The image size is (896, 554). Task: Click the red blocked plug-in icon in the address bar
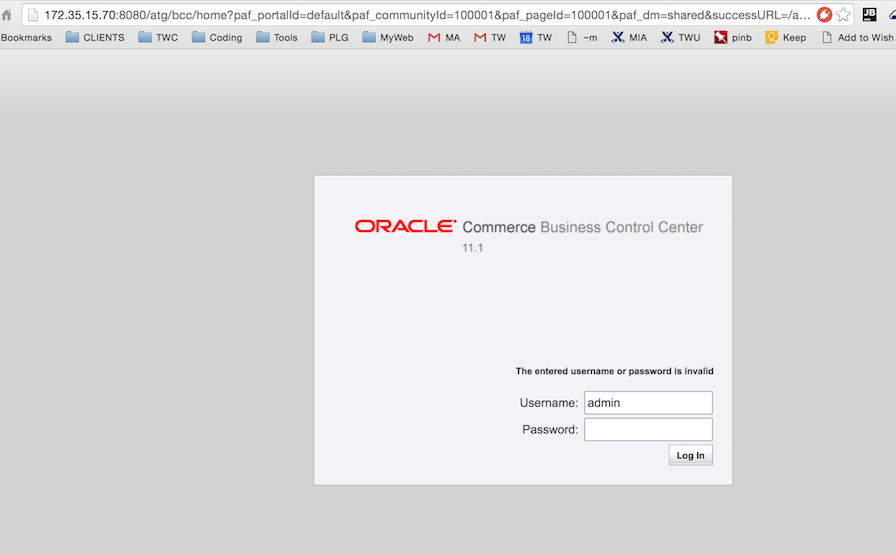(823, 15)
